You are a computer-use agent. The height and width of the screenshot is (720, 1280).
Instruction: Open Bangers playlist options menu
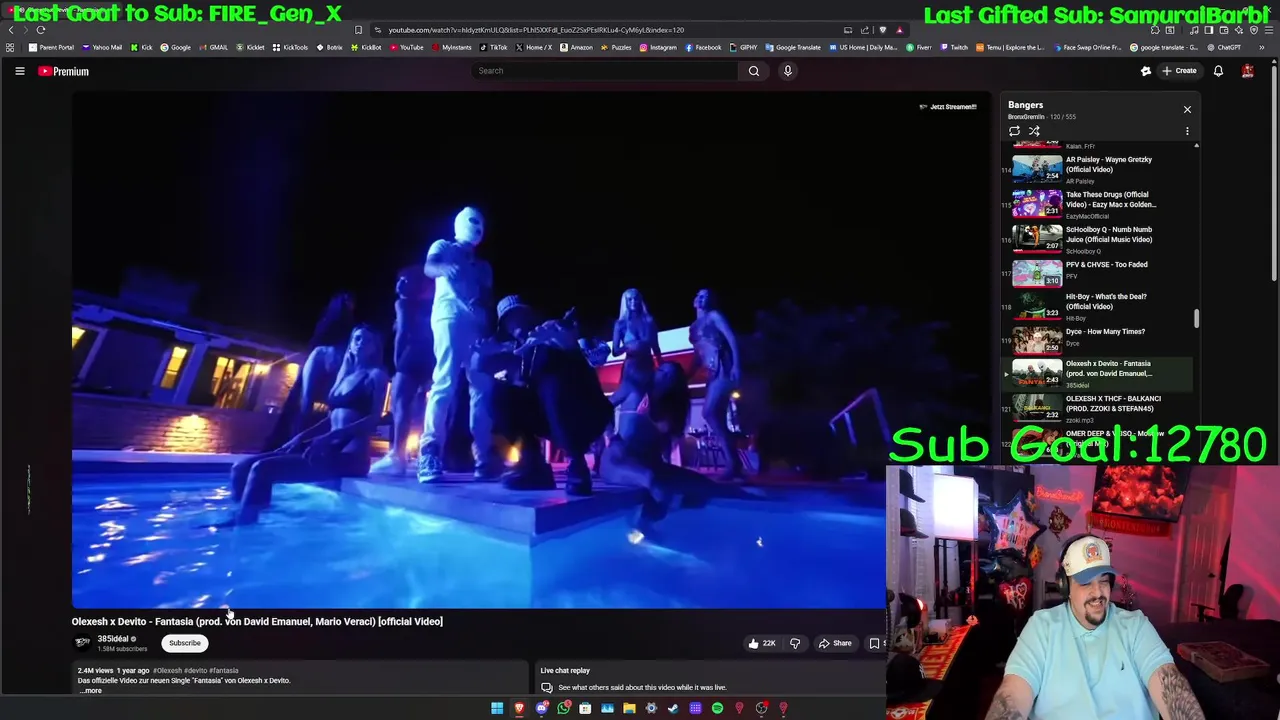click(x=1187, y=131)
